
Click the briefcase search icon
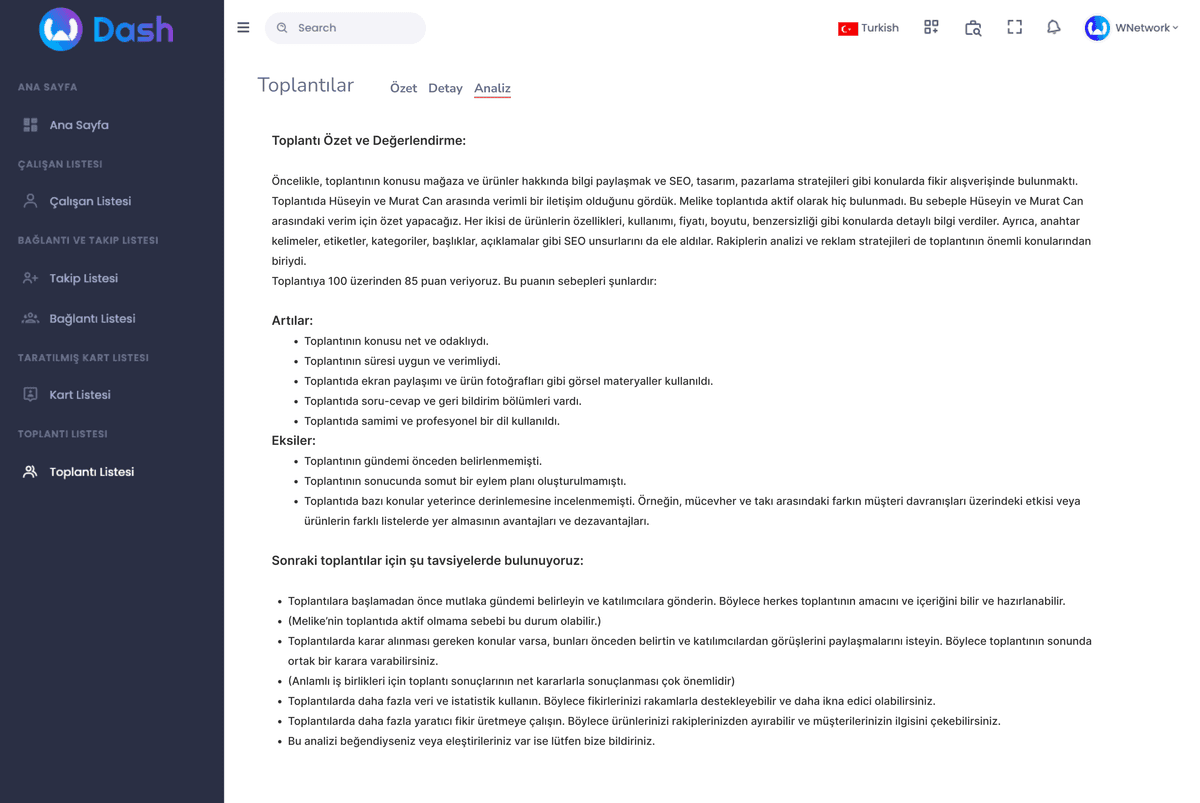973,28
